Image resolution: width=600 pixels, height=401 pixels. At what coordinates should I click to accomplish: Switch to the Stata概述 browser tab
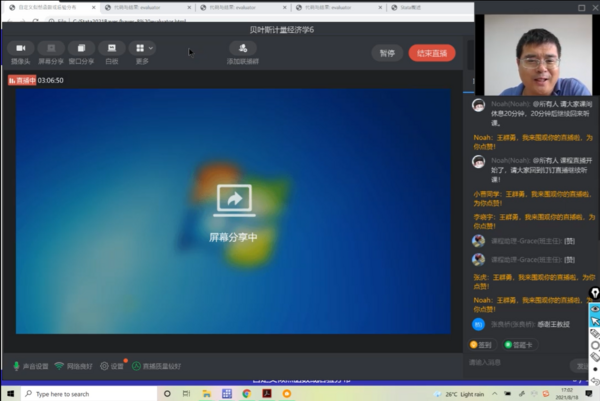point(411,8)
